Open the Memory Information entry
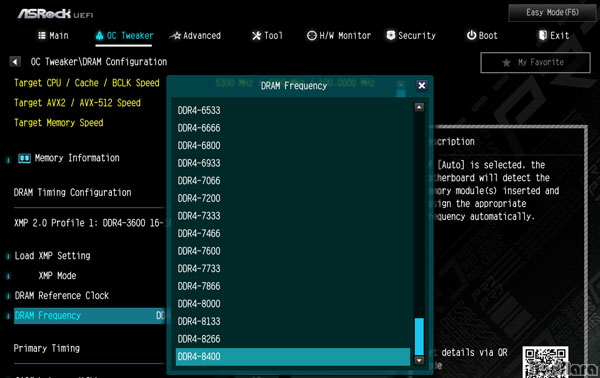Screen dimensions: 600x378 [x=69, y=158]
